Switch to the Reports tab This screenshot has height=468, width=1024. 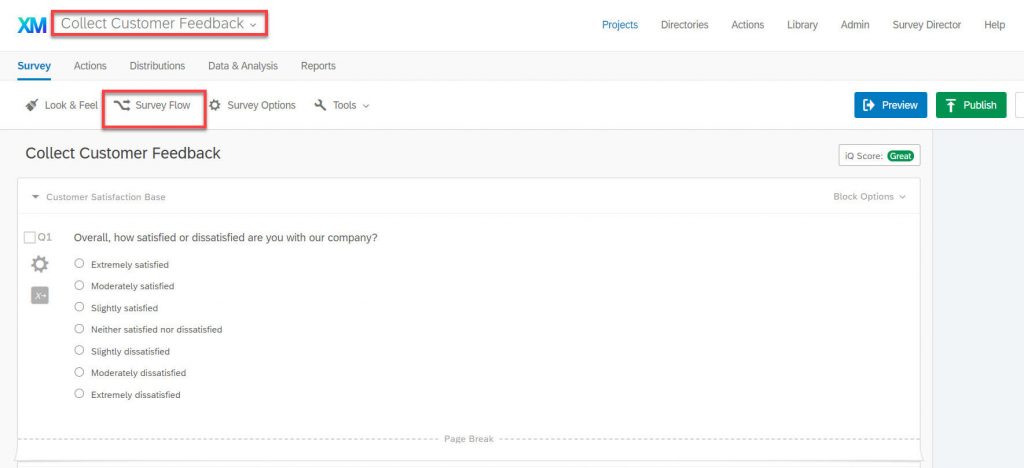click(318, 66)
